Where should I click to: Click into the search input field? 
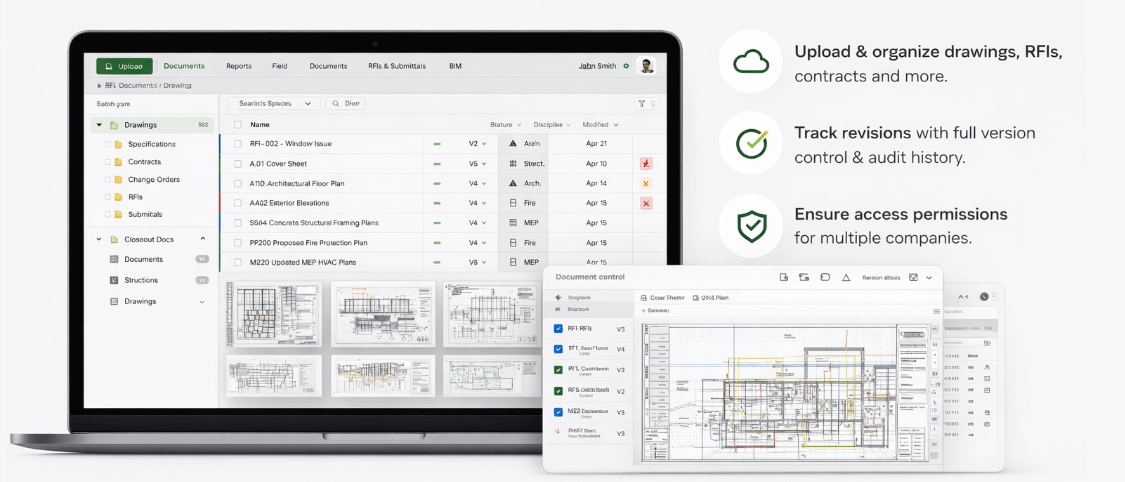pyautogui.click(x=345, y=104)
